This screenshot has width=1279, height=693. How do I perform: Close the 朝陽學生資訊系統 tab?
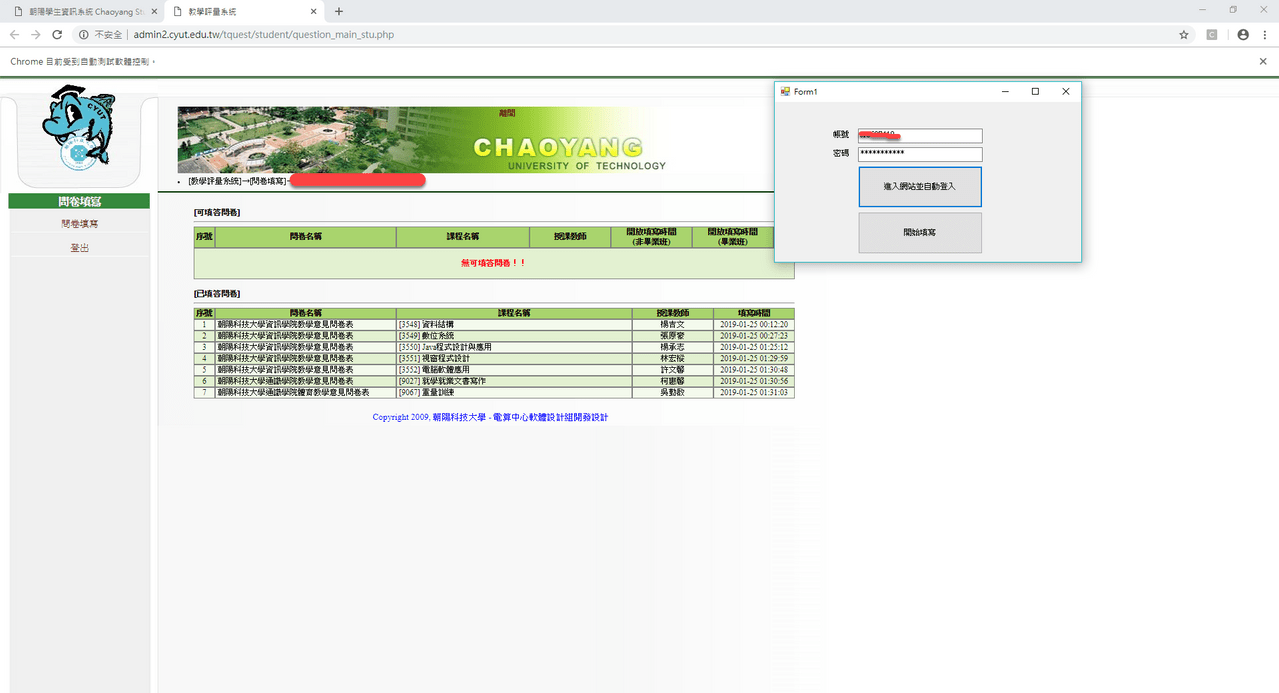point(154,11)
